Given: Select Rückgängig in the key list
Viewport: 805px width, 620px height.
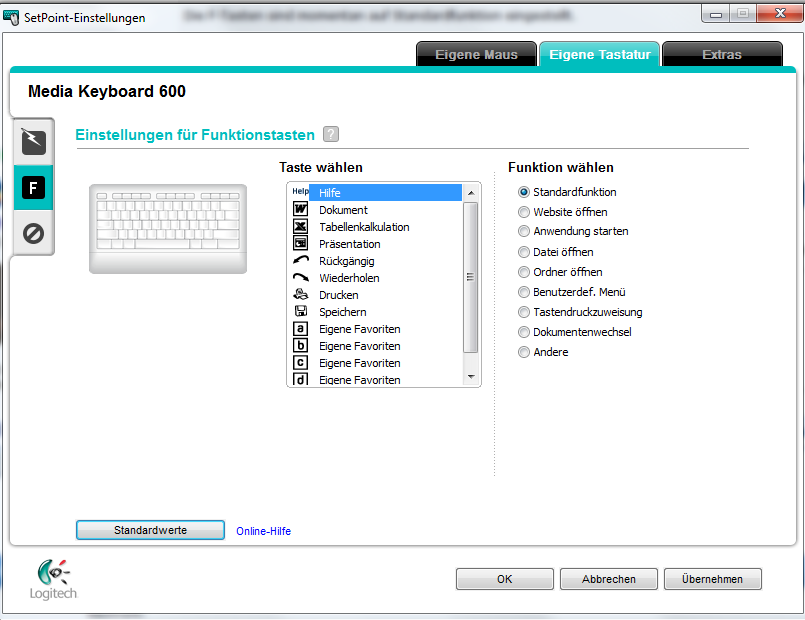Looking at the screenshot, I should [x=347, y=261].
